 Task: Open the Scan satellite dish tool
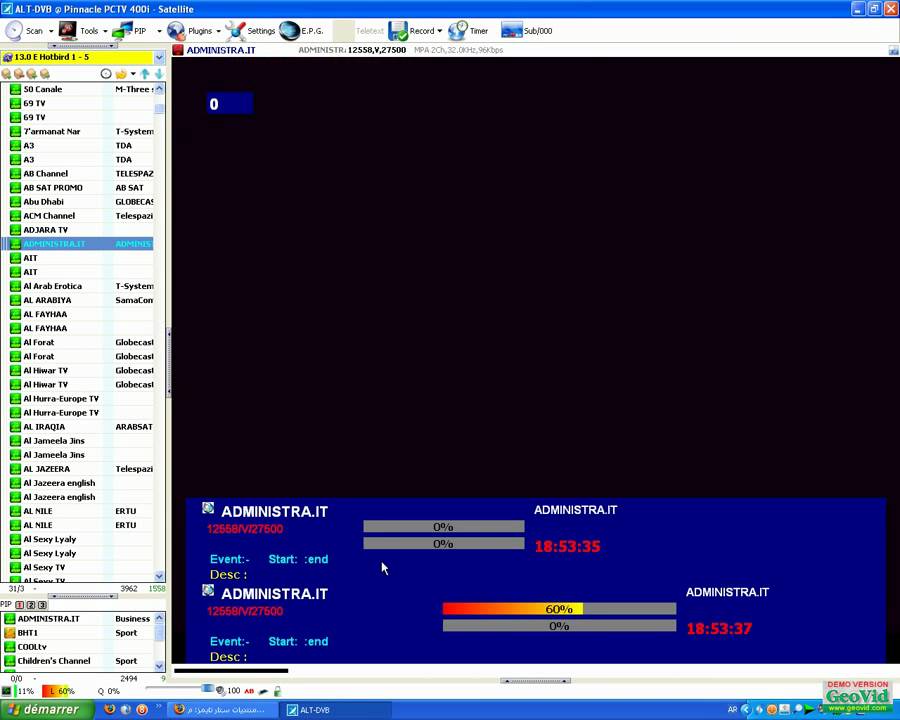[x=24, y=31]
